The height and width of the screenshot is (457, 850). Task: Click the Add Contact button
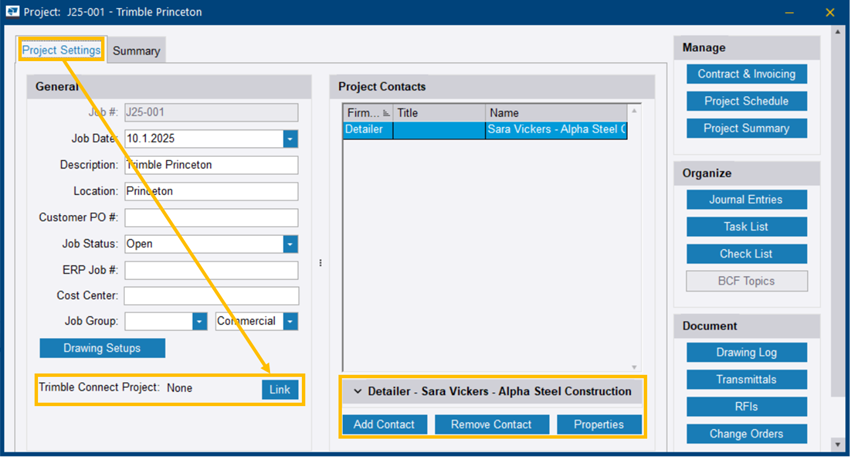[x=384, y=424]
